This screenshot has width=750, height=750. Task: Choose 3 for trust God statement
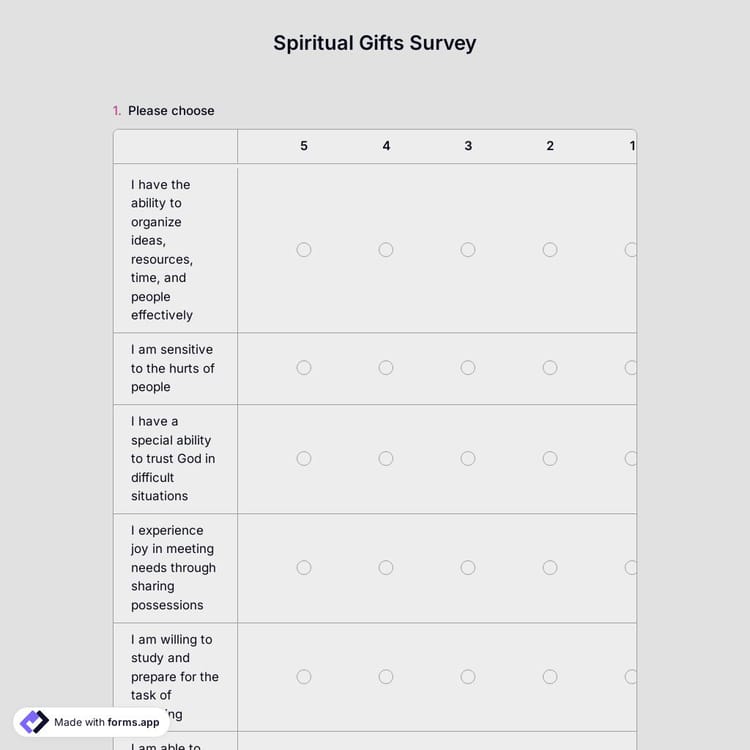click(x=468, y=459)
